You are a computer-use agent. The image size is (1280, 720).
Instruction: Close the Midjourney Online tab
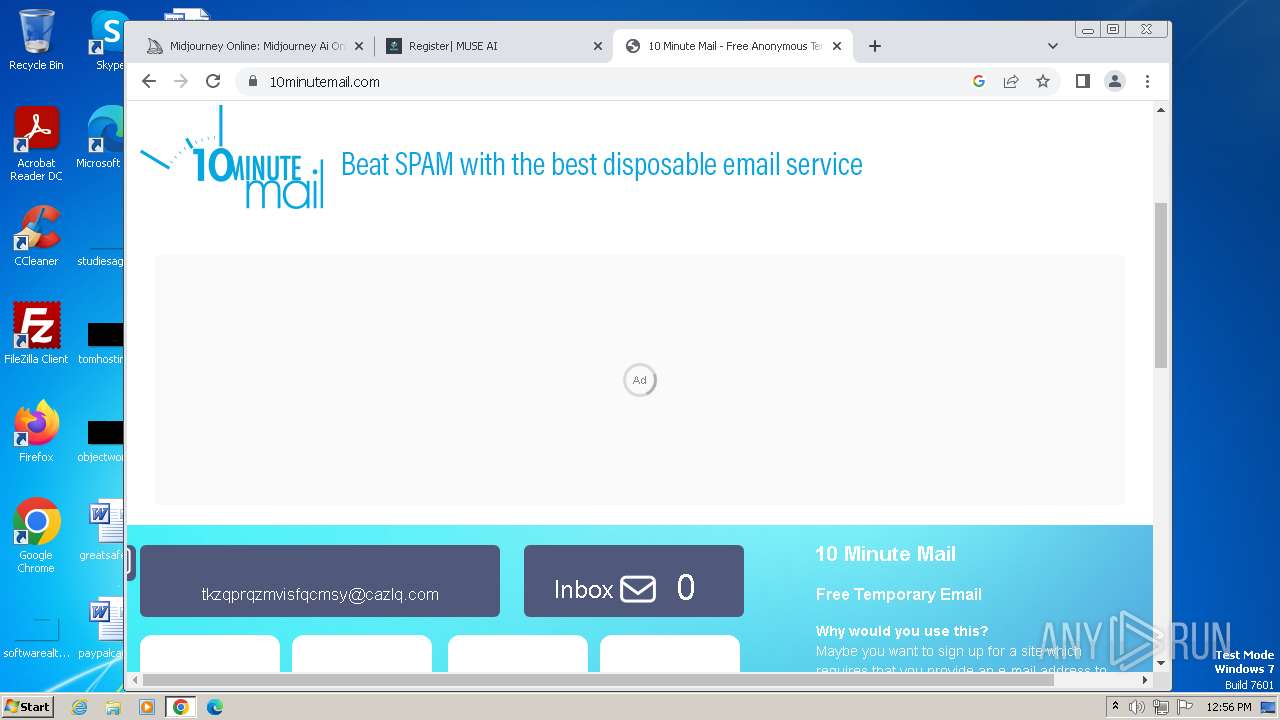(x=358, y=46)
